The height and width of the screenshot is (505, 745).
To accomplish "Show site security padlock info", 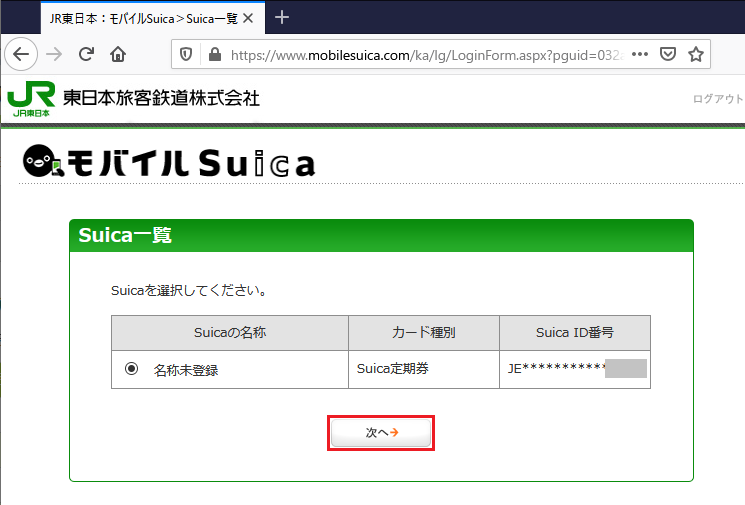I will (211, 55).
